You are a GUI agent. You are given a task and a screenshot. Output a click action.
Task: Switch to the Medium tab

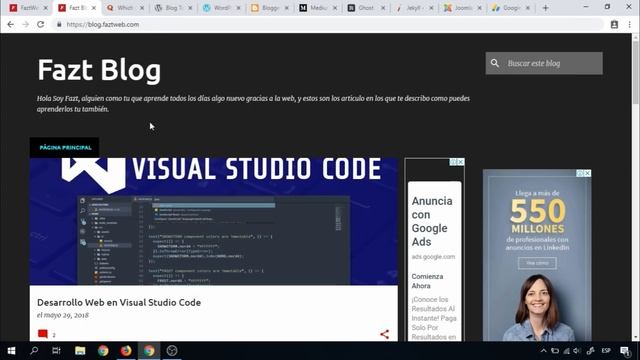point(318,8)
